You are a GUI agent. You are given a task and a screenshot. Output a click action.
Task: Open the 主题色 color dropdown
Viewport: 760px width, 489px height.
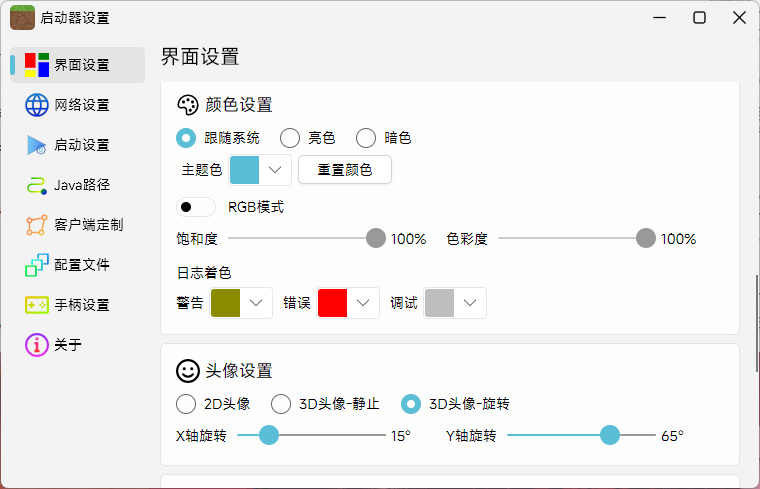point(261,170)
